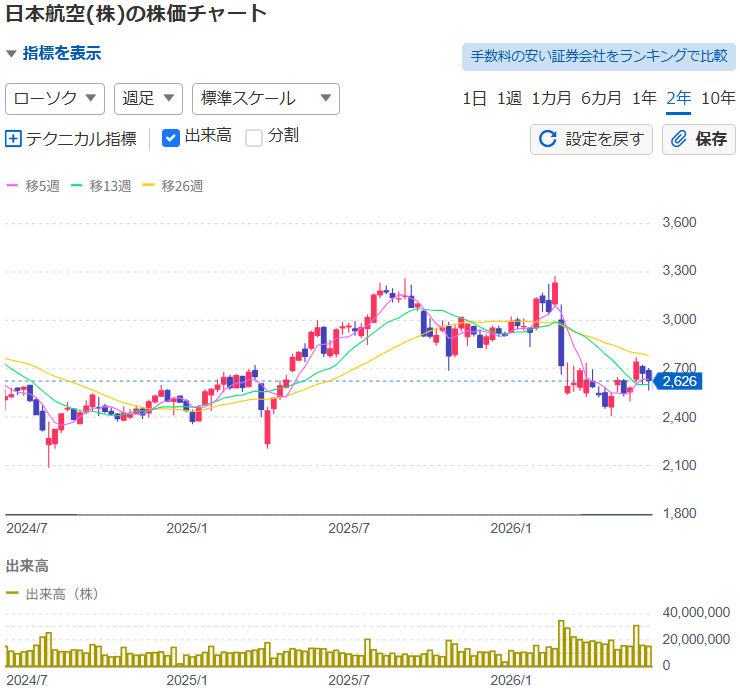
Task: Click the 2,100 price axis label
Action: pyautogui.click(x=679, y=465)
